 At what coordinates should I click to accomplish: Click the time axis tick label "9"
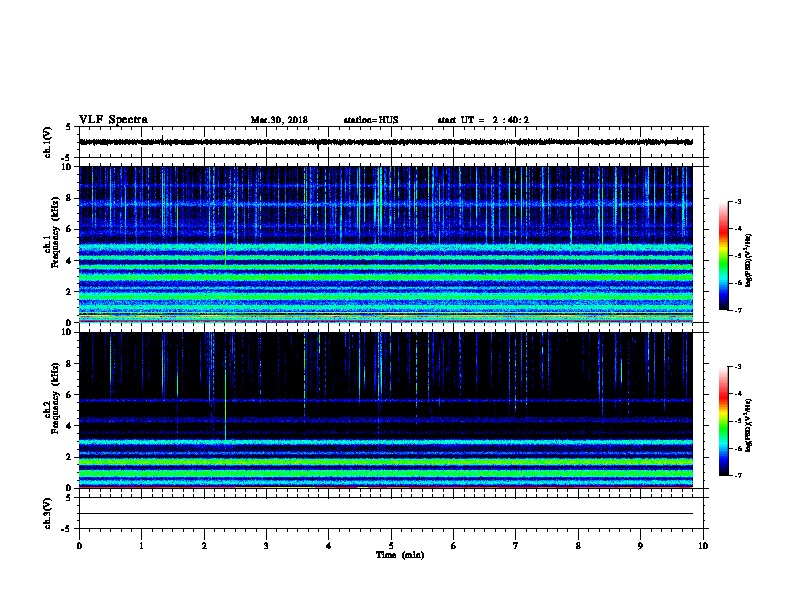click(640, 546)
